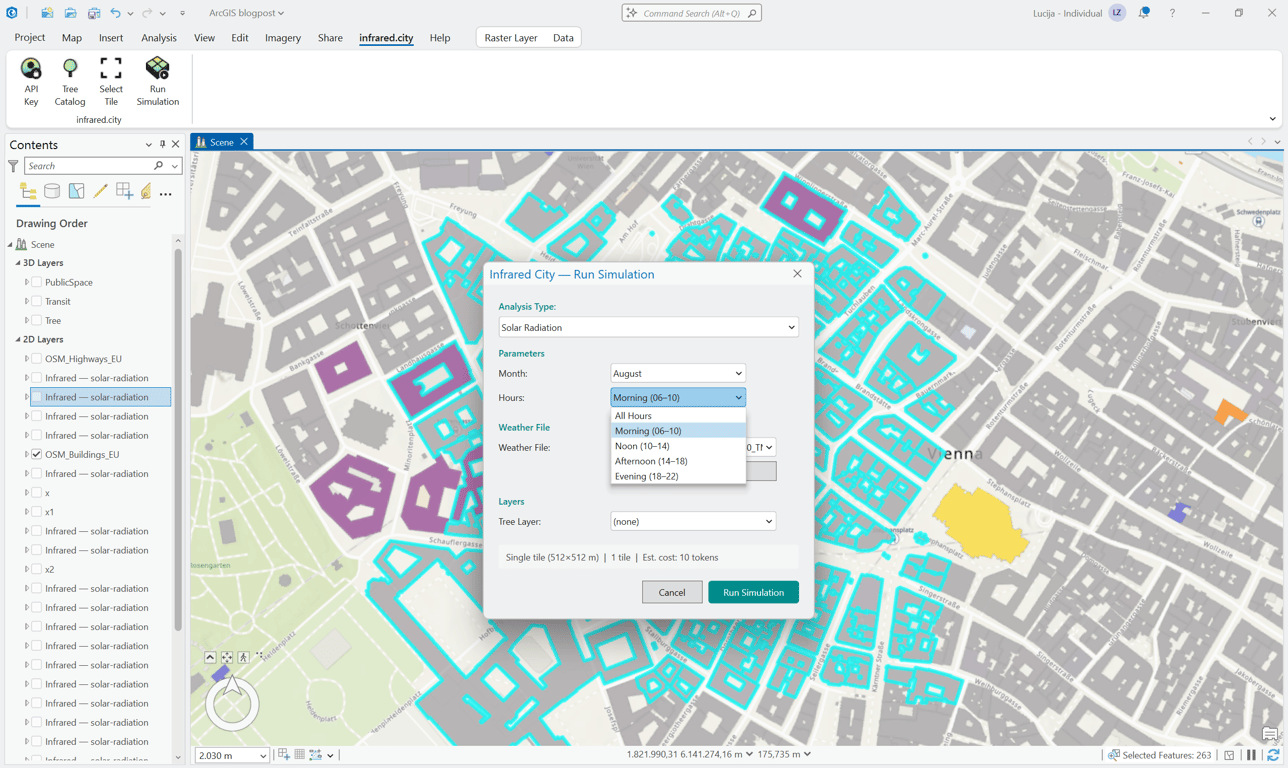The height and width of the screenshot is (768, 1288).
Task: Open the Map ribbon tab
Action: [x=72, y=38]
